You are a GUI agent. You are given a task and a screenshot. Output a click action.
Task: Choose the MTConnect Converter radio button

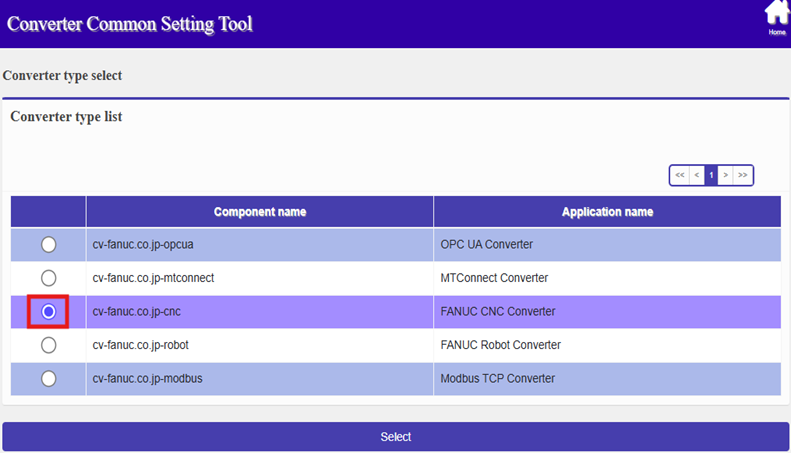click(x=48, y=278)
